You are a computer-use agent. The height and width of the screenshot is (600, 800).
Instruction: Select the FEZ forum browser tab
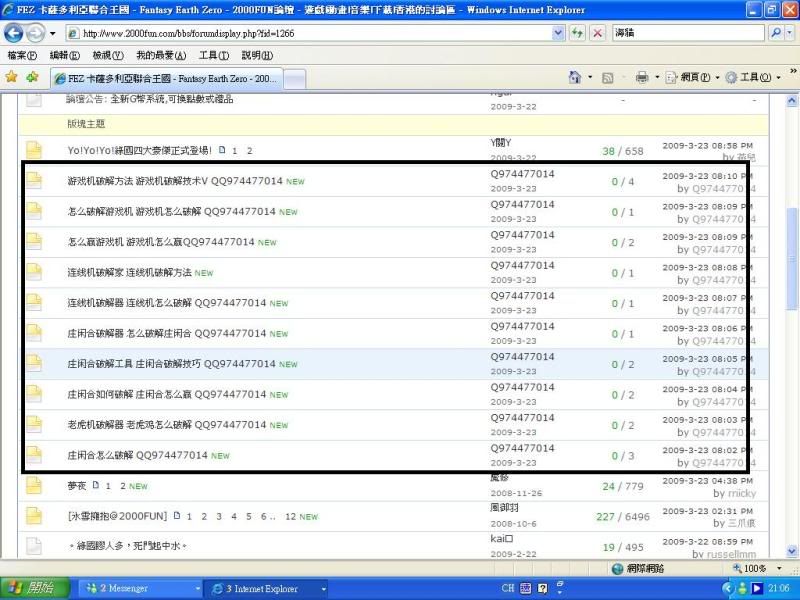tap(167, 78)
